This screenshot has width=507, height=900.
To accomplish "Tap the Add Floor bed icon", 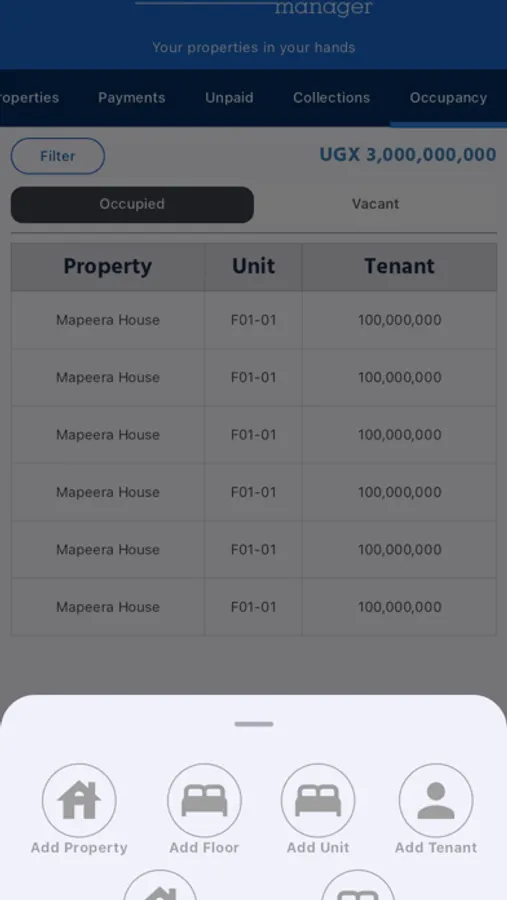I will point(204,800).
